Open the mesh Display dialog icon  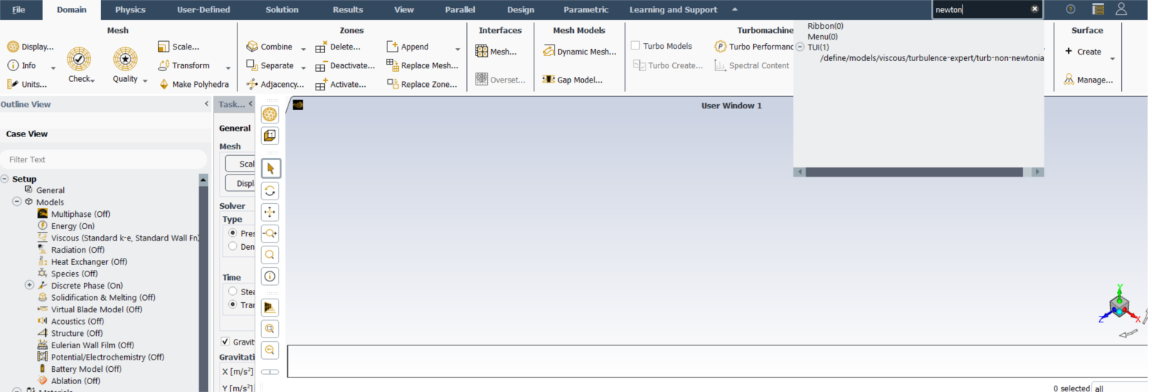tap(13, 46)
